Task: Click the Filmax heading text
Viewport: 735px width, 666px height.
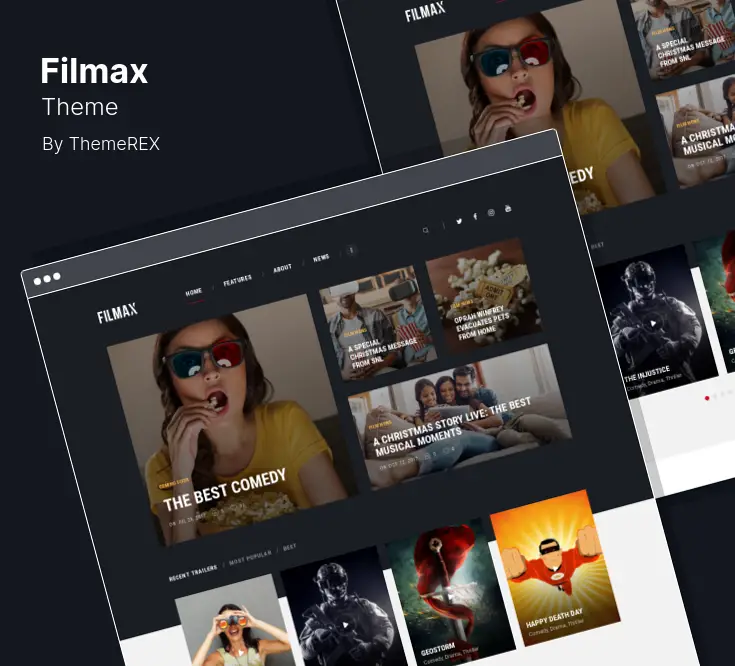Action: coord(94,71)
